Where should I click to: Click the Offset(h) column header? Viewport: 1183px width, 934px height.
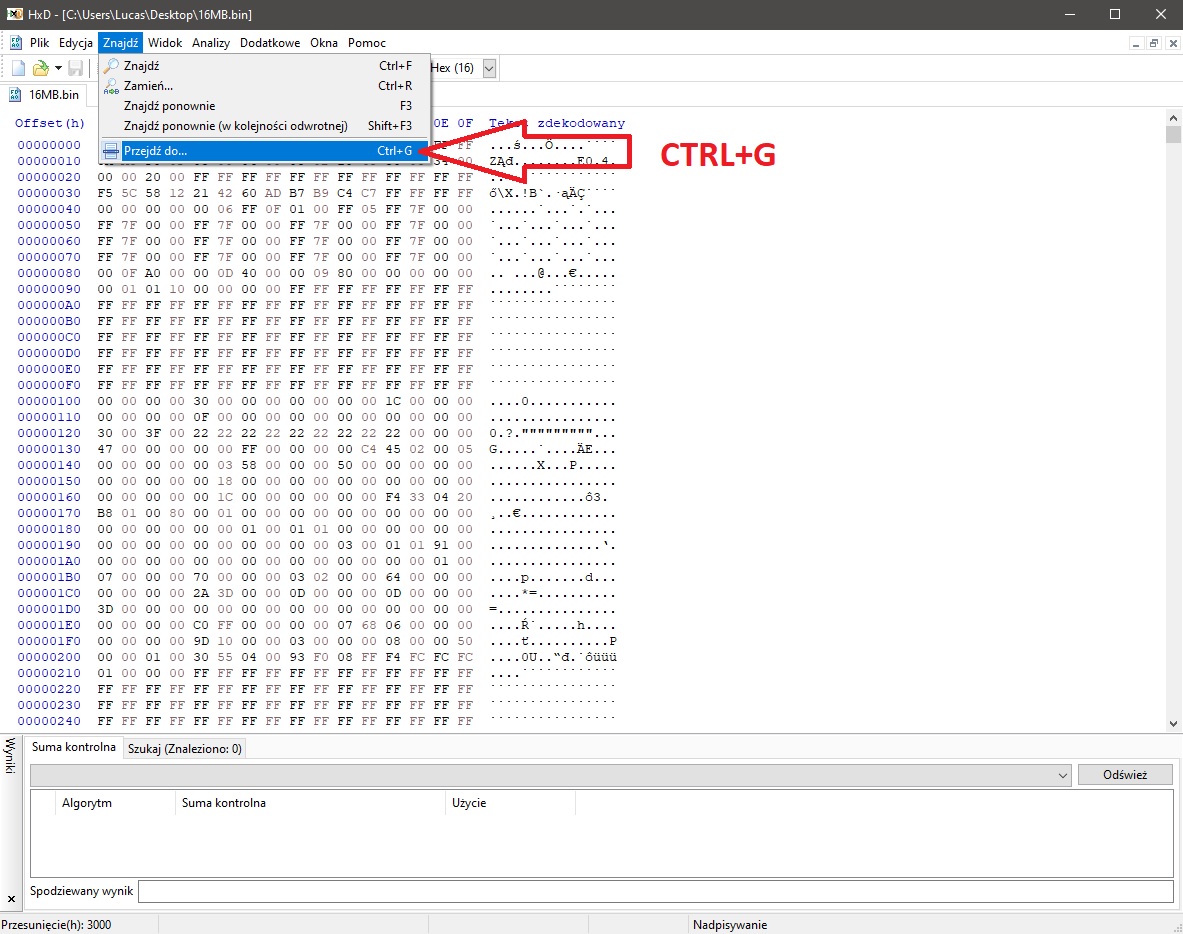point(50,123)
